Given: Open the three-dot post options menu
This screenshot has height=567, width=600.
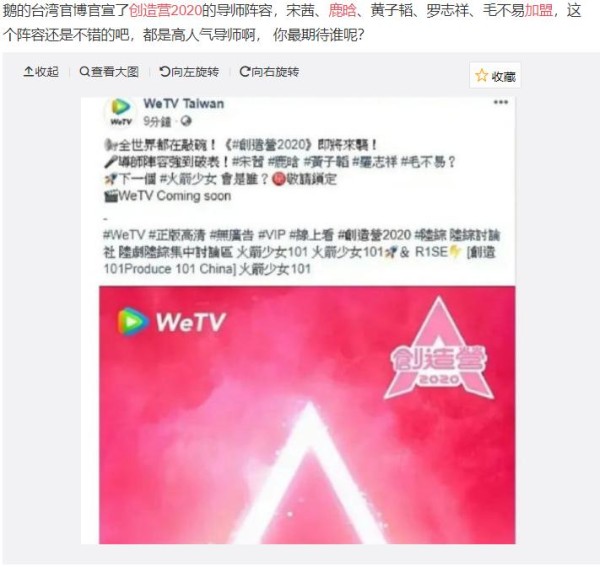Looking at the screenshot, I should click(x=501, y=102).
